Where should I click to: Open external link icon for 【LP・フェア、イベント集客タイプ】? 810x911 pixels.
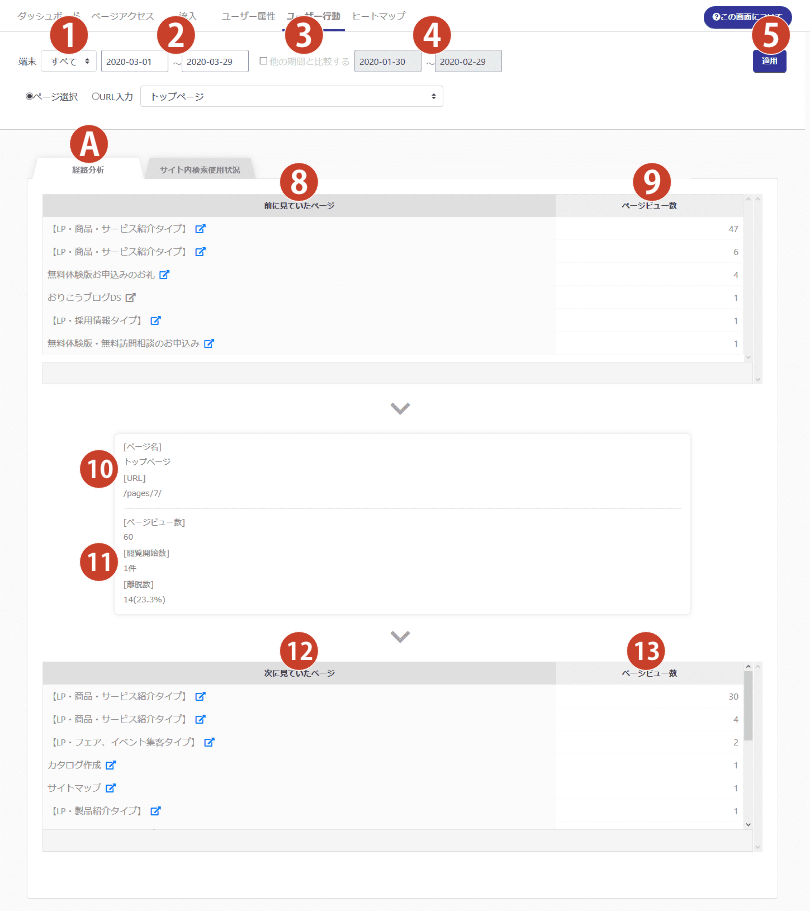(x=209, y=742)
